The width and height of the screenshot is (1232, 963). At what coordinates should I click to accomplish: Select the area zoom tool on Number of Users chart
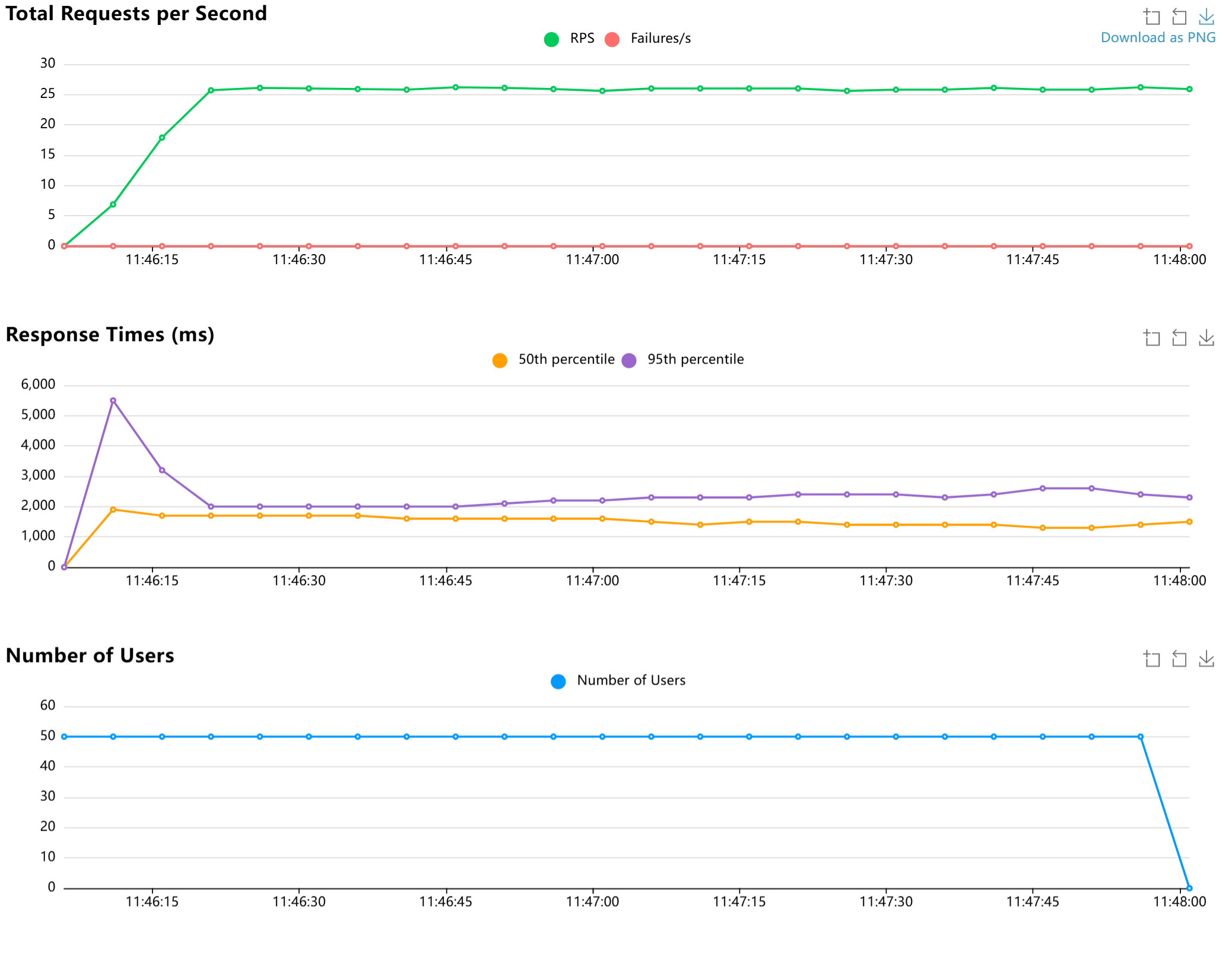coord(1152,658)
